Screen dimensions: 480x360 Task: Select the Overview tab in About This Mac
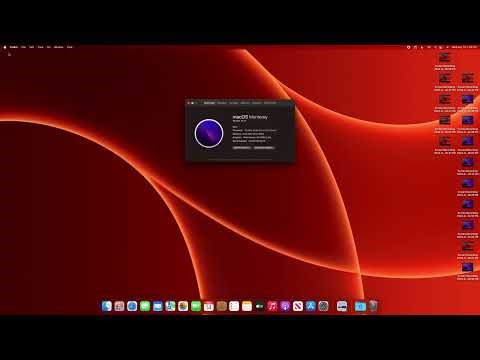(x=209, y=103)
